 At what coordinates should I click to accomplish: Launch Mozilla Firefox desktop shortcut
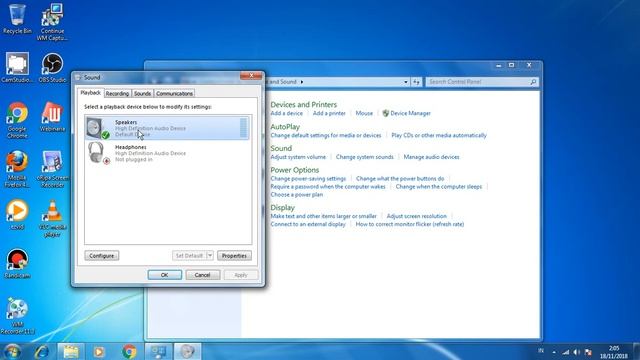tap(17, 169)
